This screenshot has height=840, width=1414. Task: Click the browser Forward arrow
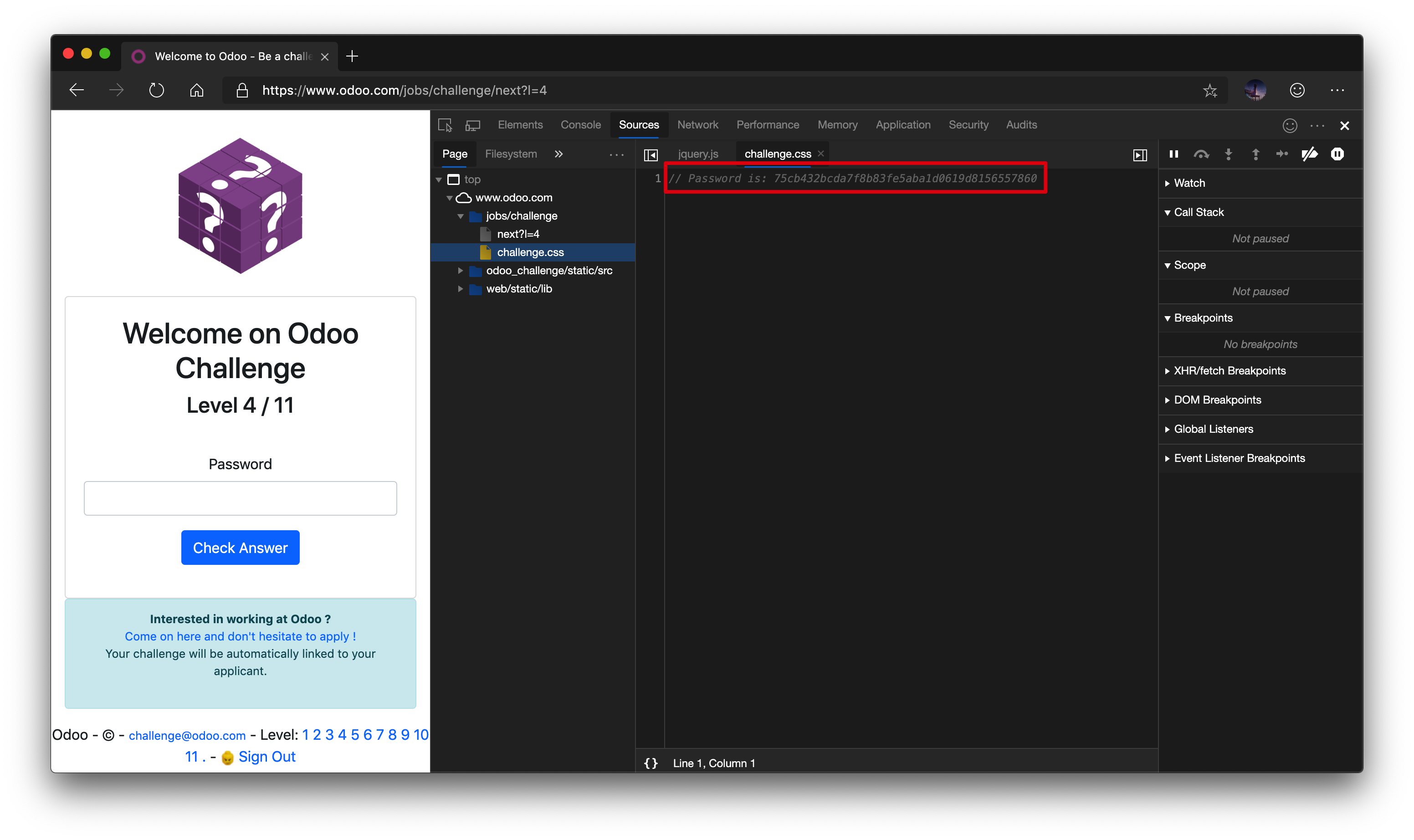(116, 90)
